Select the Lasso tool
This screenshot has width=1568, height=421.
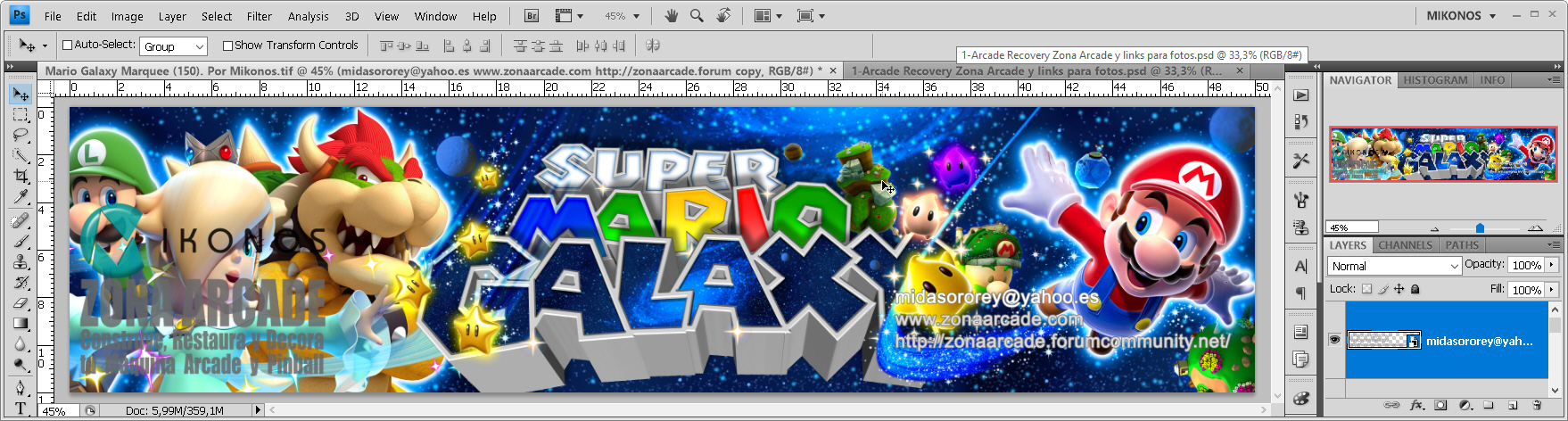click(x=21, y=136)
